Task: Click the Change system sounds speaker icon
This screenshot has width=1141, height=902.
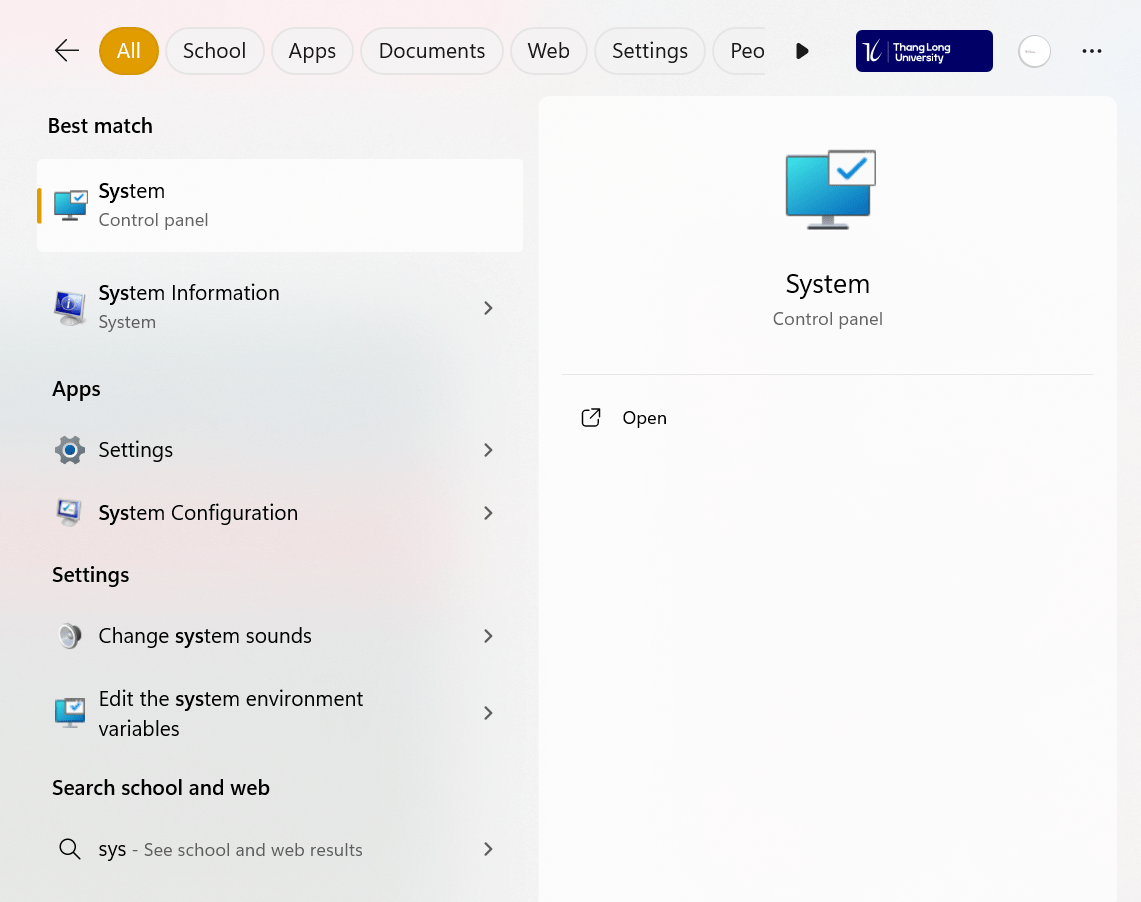Action: pyautogui.click(x=70, y=636)
